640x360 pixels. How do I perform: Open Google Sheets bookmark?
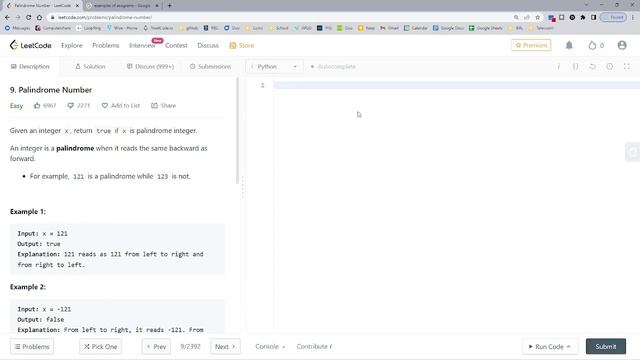point(485,28)
